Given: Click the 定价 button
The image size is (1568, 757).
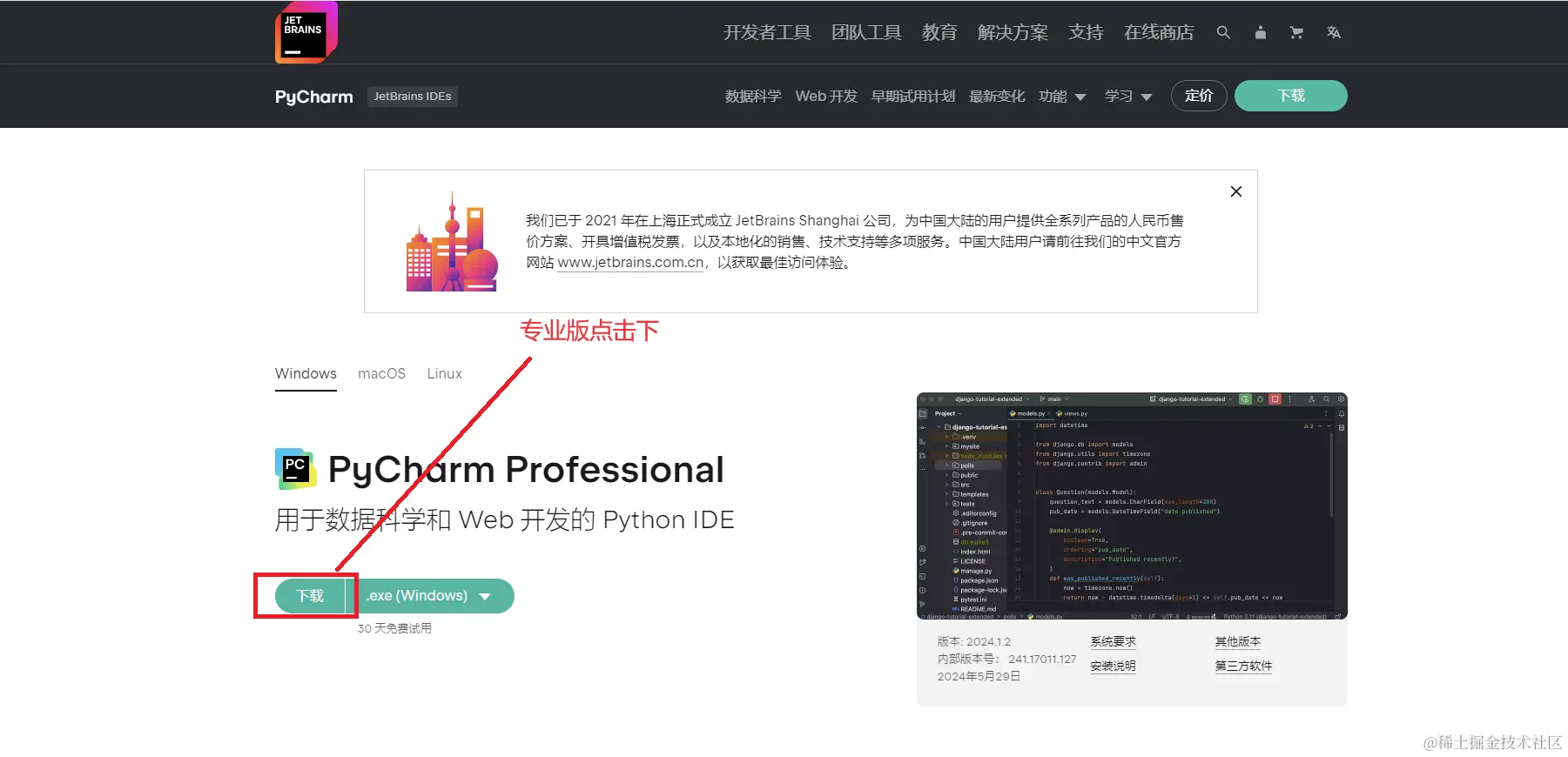Looking at the screenshot, I should (1199, 96).
